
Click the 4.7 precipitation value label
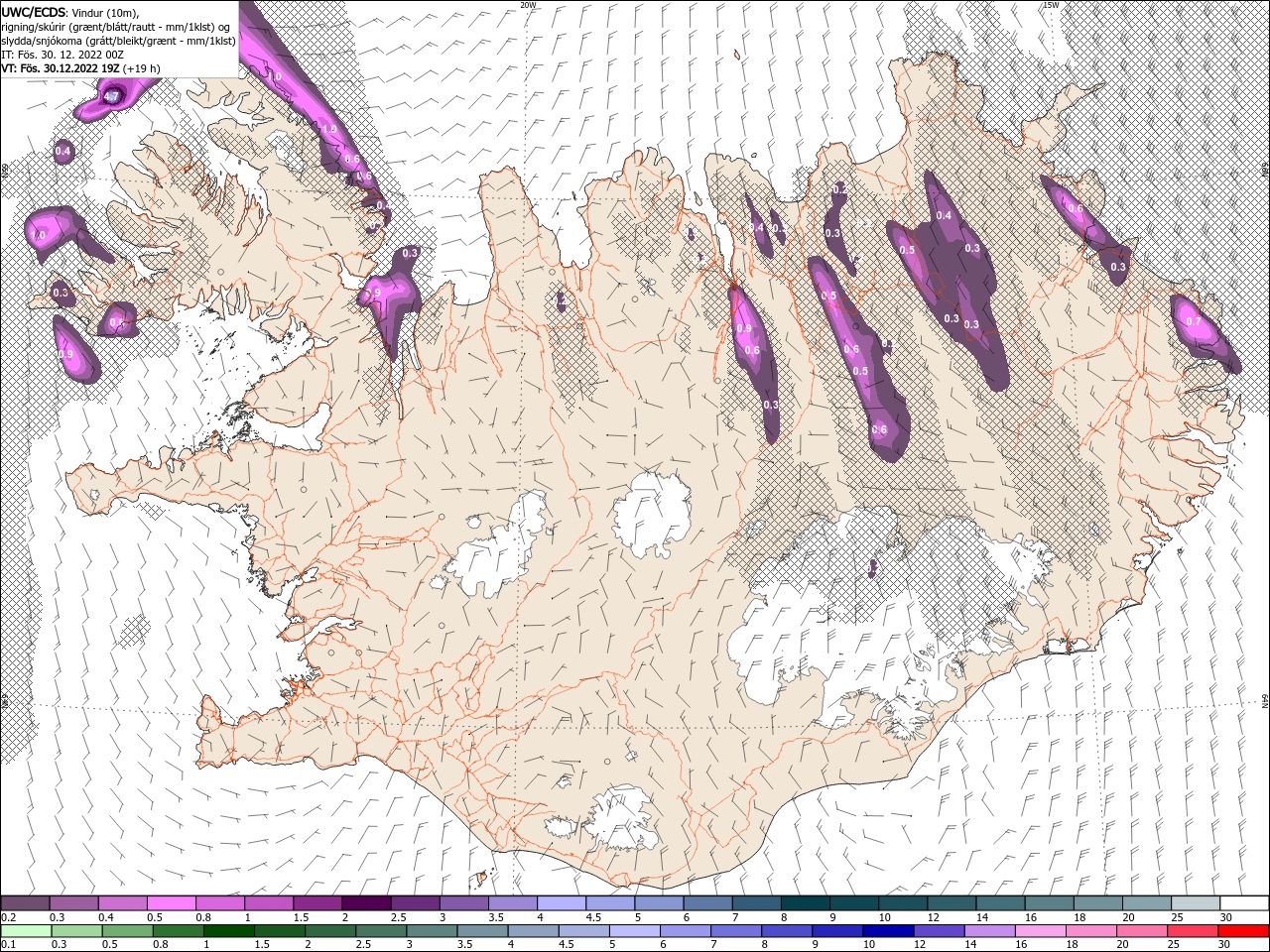click(x=112, y=97)
